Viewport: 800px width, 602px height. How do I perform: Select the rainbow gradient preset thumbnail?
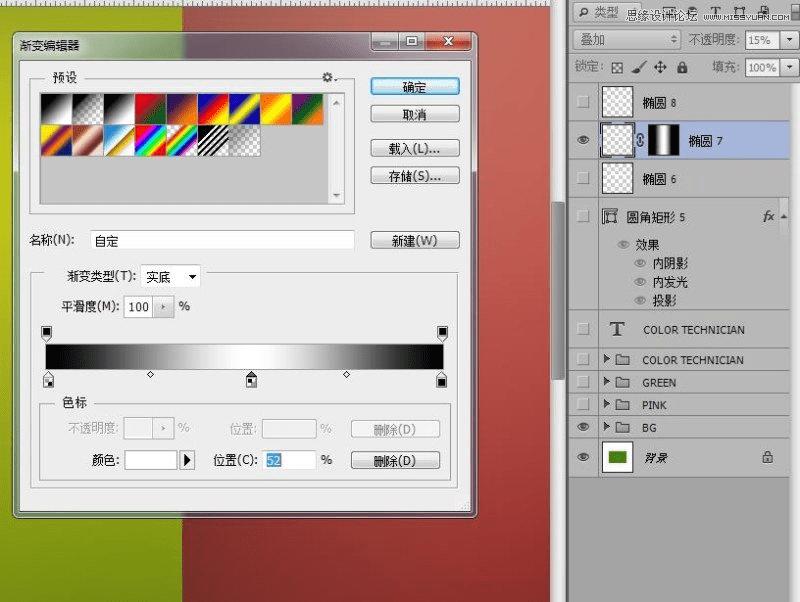point(150,140)
